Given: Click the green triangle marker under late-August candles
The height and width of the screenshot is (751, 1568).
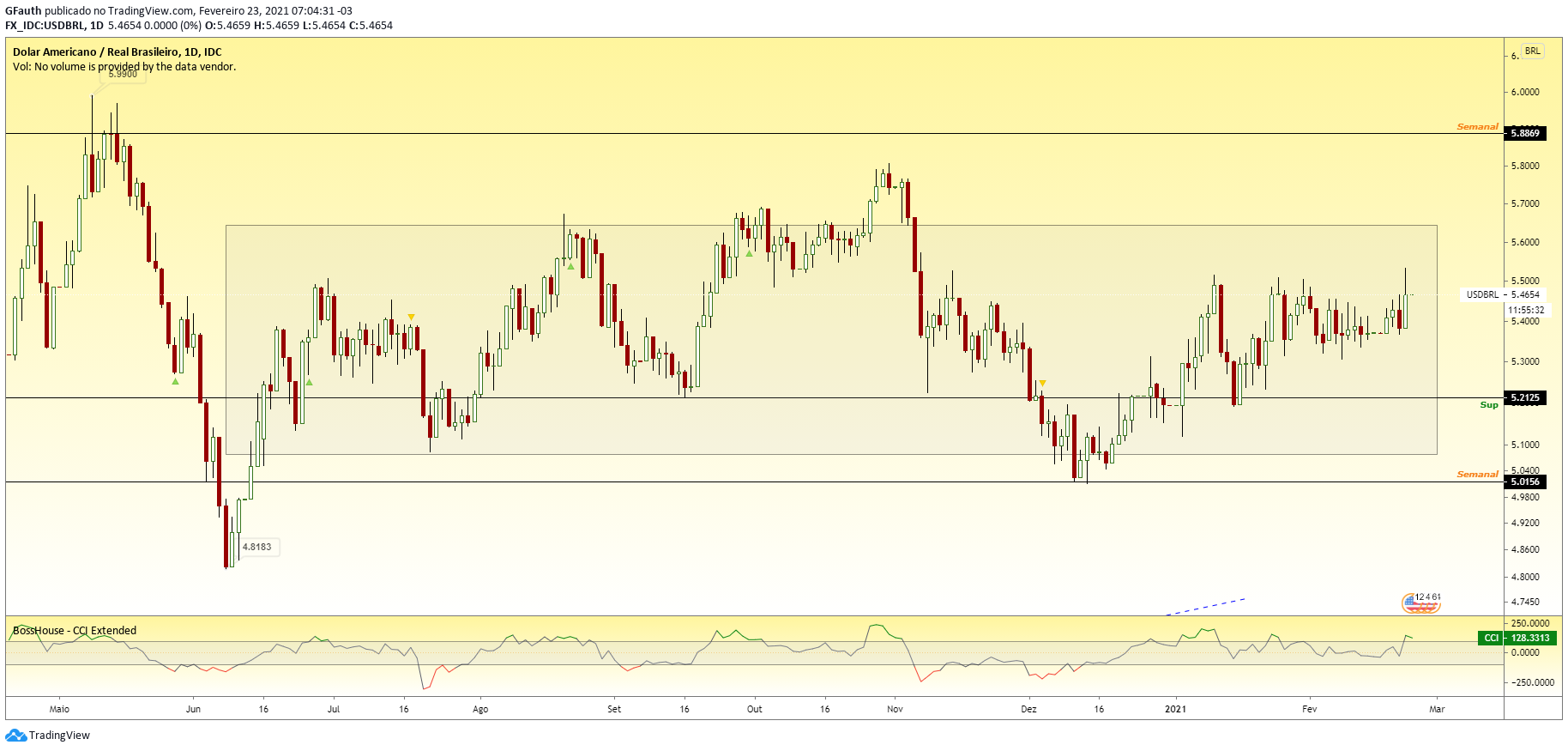Looking at the screenshot, I should point(570,266).
